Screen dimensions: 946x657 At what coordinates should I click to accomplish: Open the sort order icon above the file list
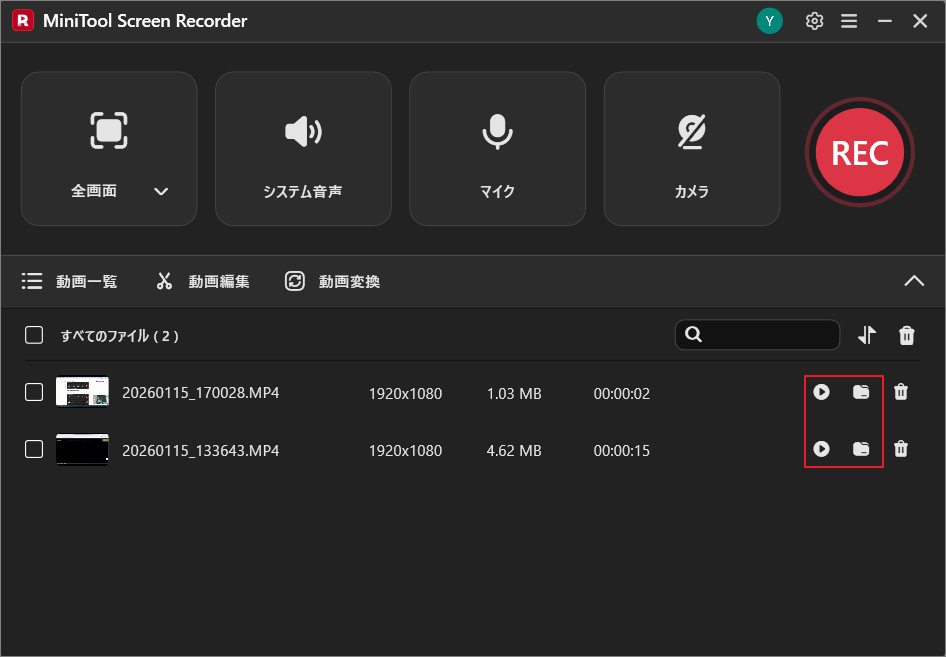pos(866,335)
